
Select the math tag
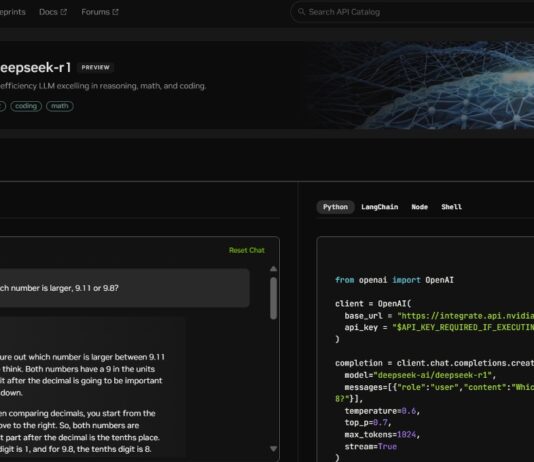pyautogui.click(x=60, y=106)
